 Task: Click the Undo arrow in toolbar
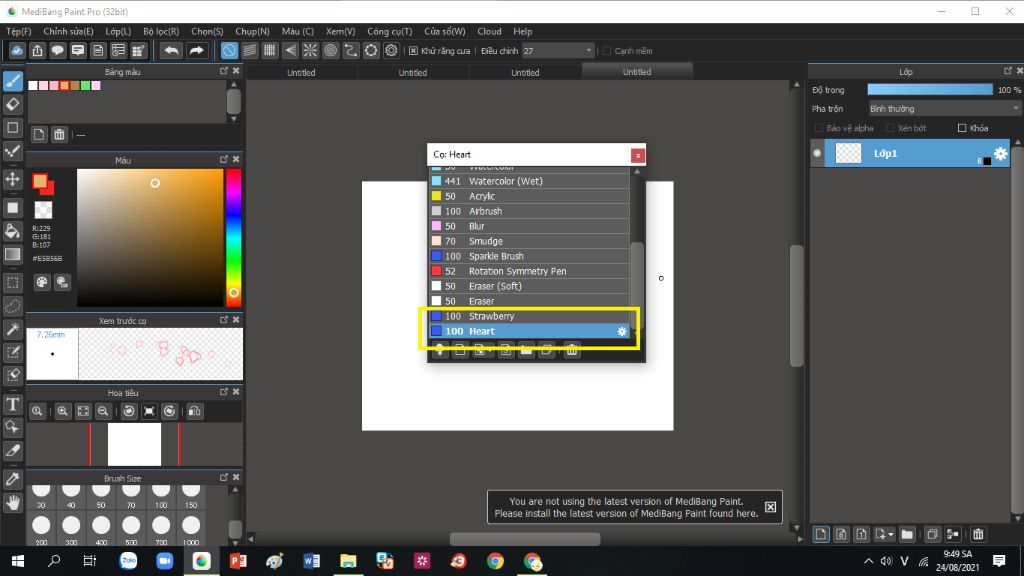pyautogui.click(x=171, y=50)
